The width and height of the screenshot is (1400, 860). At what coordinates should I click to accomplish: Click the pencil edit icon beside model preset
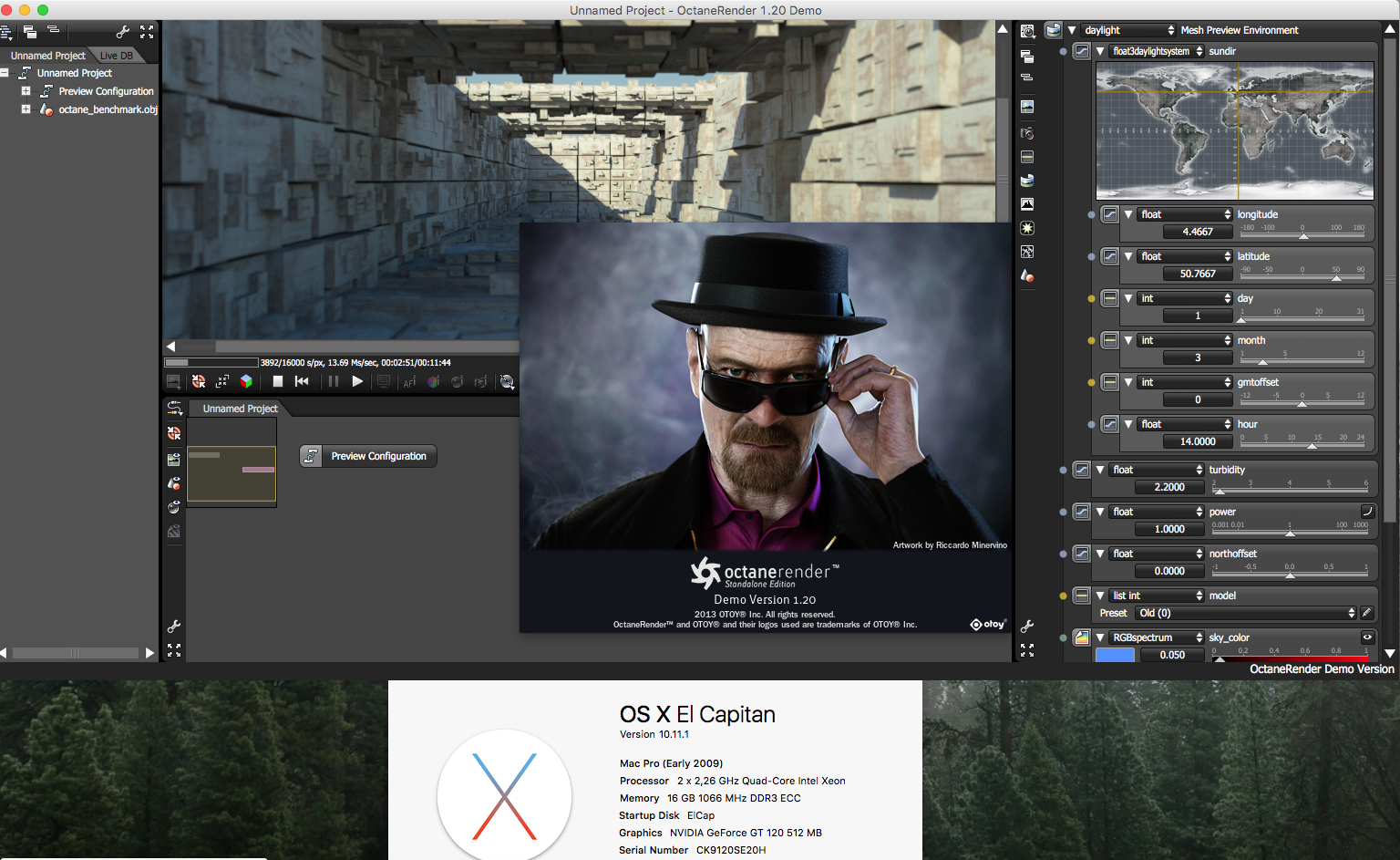[1366, 613]
